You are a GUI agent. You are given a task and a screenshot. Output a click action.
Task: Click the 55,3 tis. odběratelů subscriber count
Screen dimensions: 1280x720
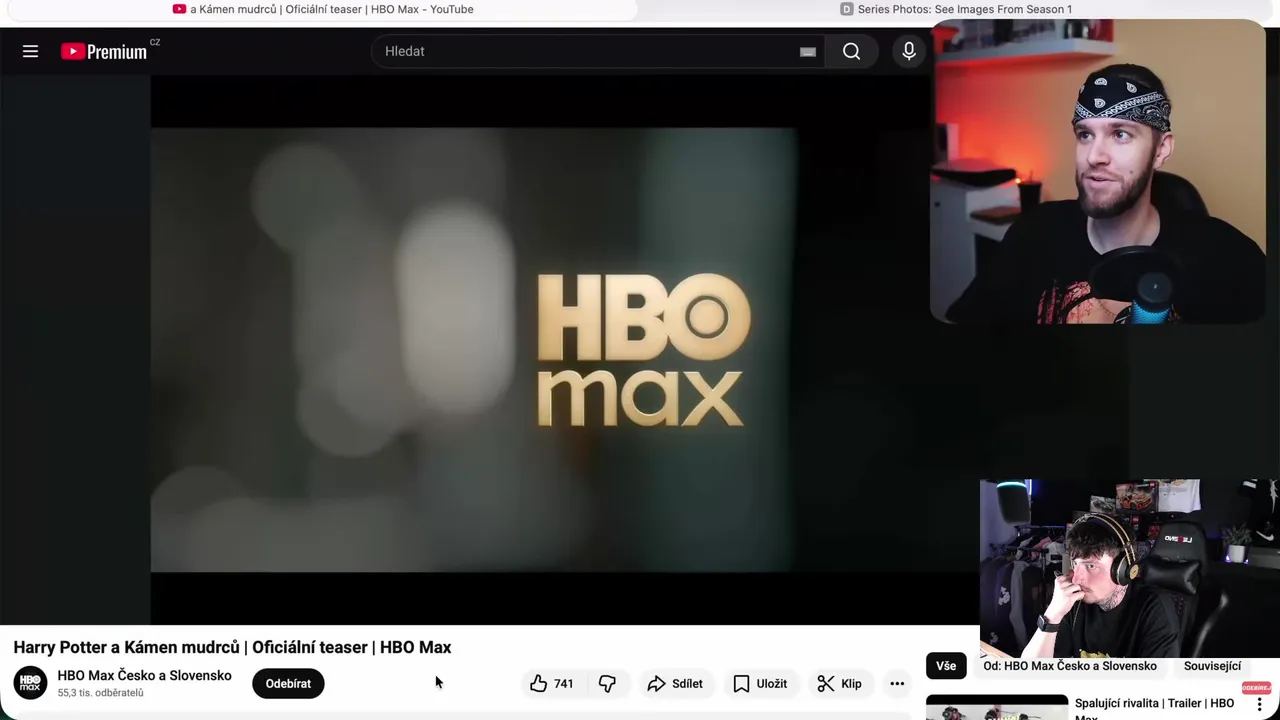pos(100,693)
